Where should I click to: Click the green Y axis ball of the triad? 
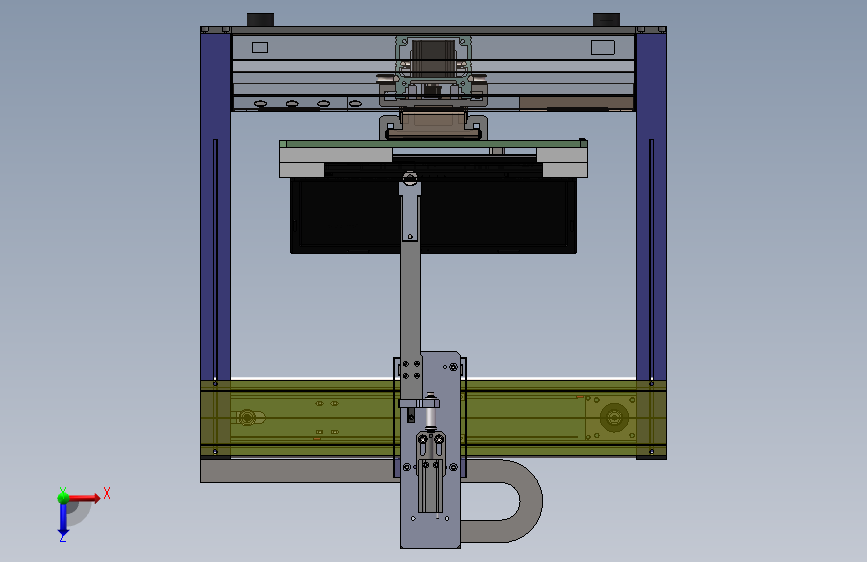pyautogui.click(x=63, y=498)
